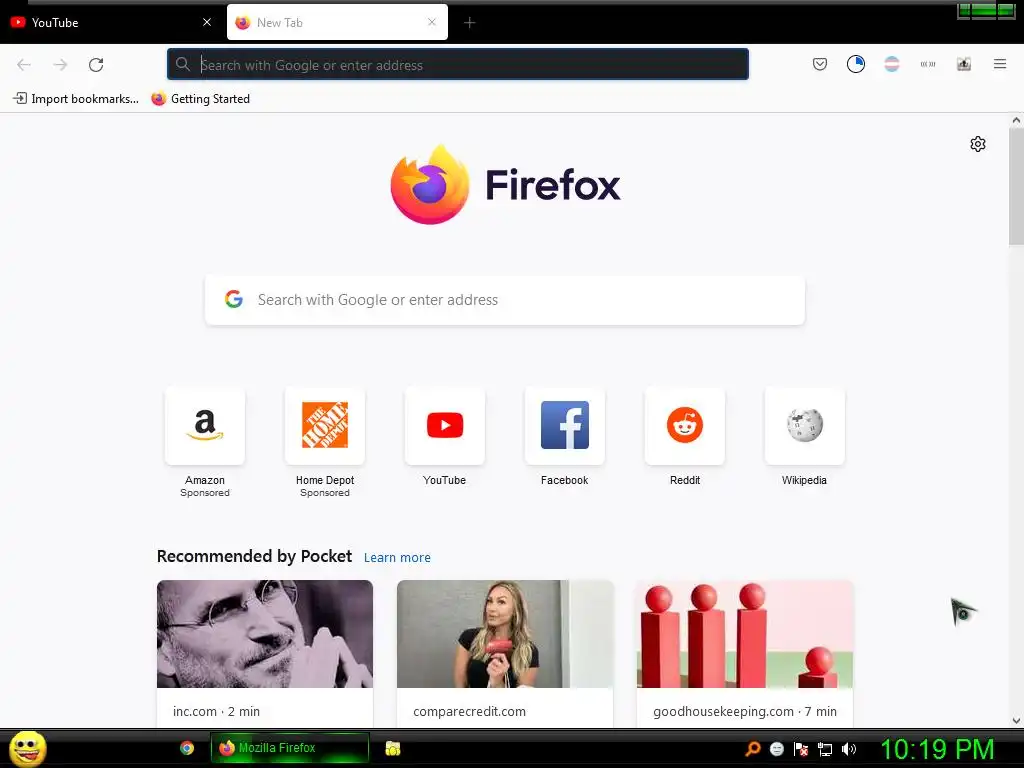The image size is (1024, 768).
Task: Click the flag with red X tray icon
Action: point(801,749)
